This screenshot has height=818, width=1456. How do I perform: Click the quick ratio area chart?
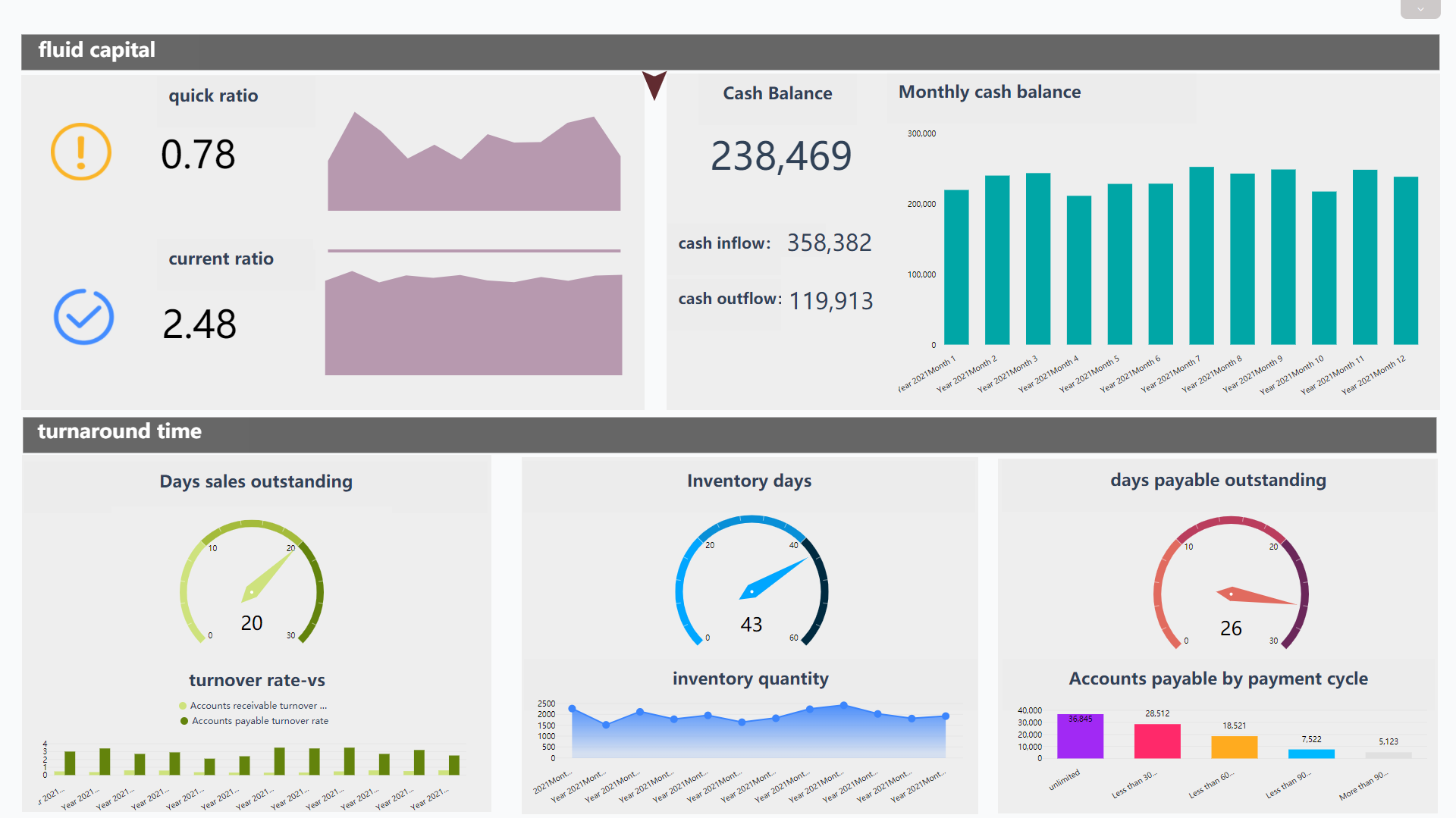click(x=474, y=161)
